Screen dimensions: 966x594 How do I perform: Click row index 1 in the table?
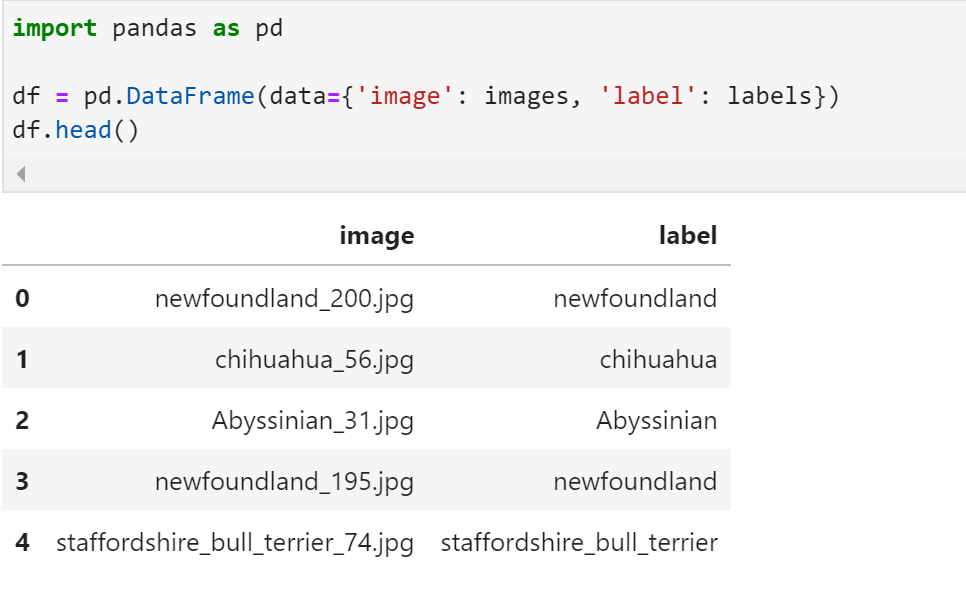point(22,359)
